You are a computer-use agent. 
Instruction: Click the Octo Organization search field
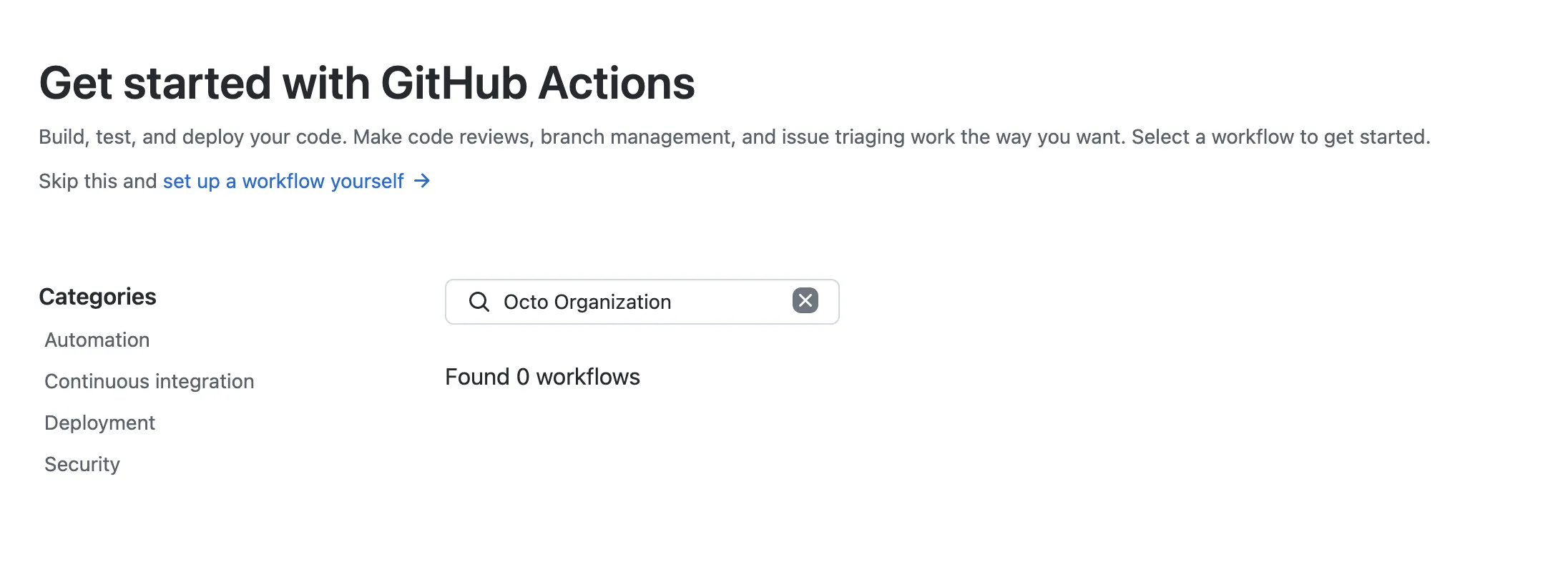click(644, 302)
